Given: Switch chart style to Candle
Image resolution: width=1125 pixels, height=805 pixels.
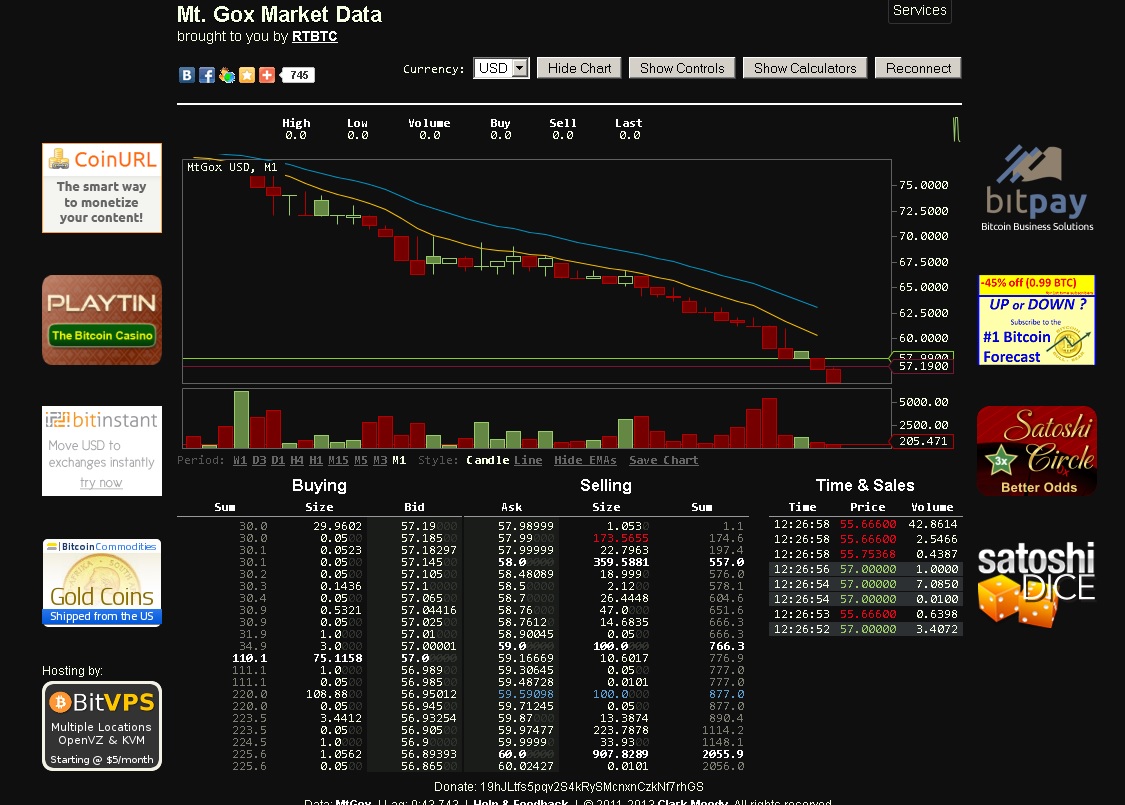Looking at the screenshot, I should tap(488, 461).
